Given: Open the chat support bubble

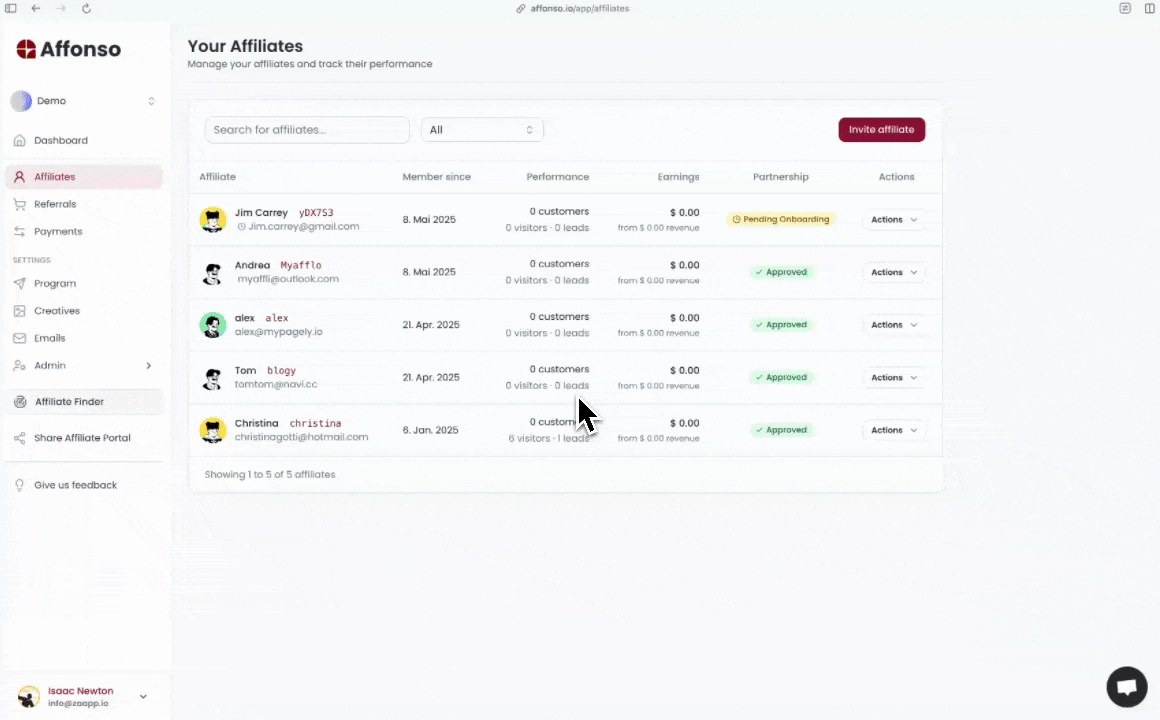Looking at the screenshot, I should coord(1127,687).
